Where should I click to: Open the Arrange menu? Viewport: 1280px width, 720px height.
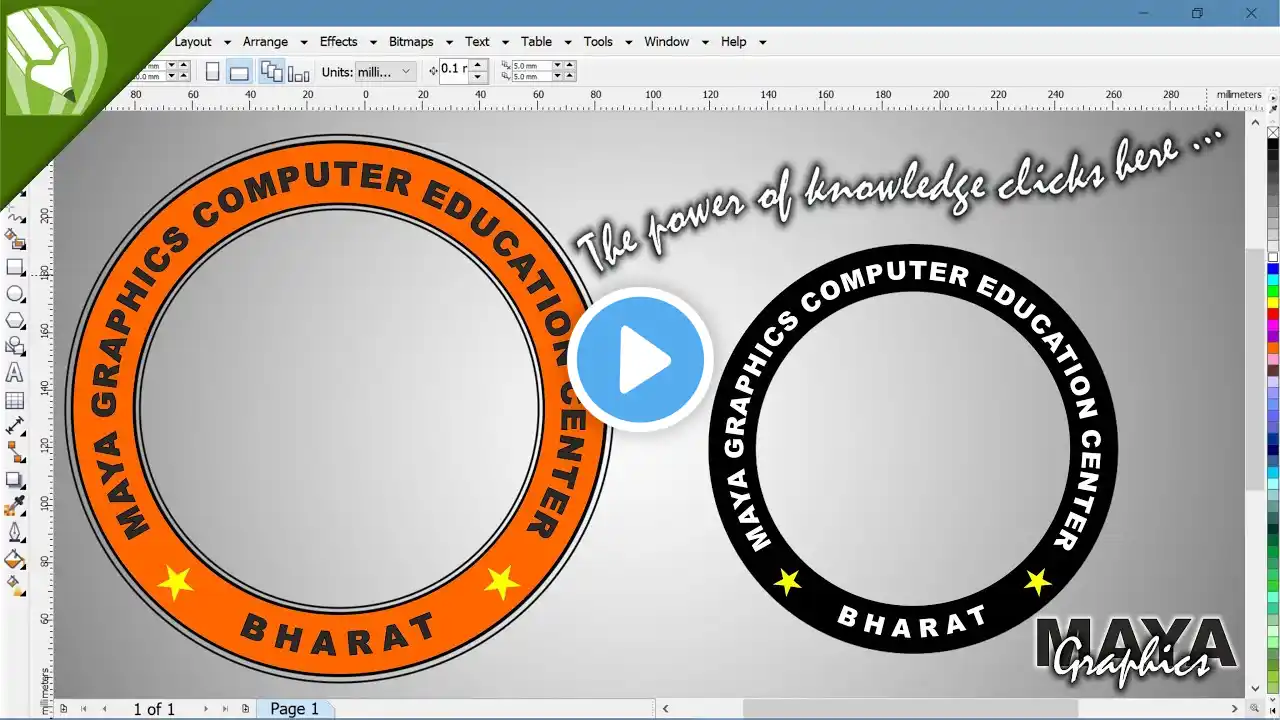pos(265,42)
